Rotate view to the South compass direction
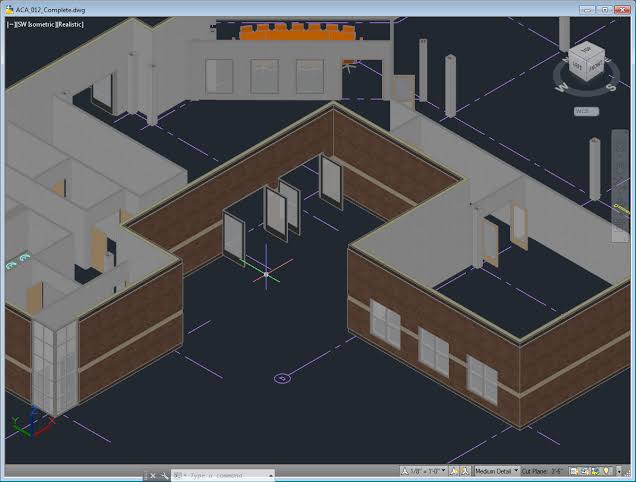Image resolution: width=636 pixels, height=482 pixels. coord(611,88)
